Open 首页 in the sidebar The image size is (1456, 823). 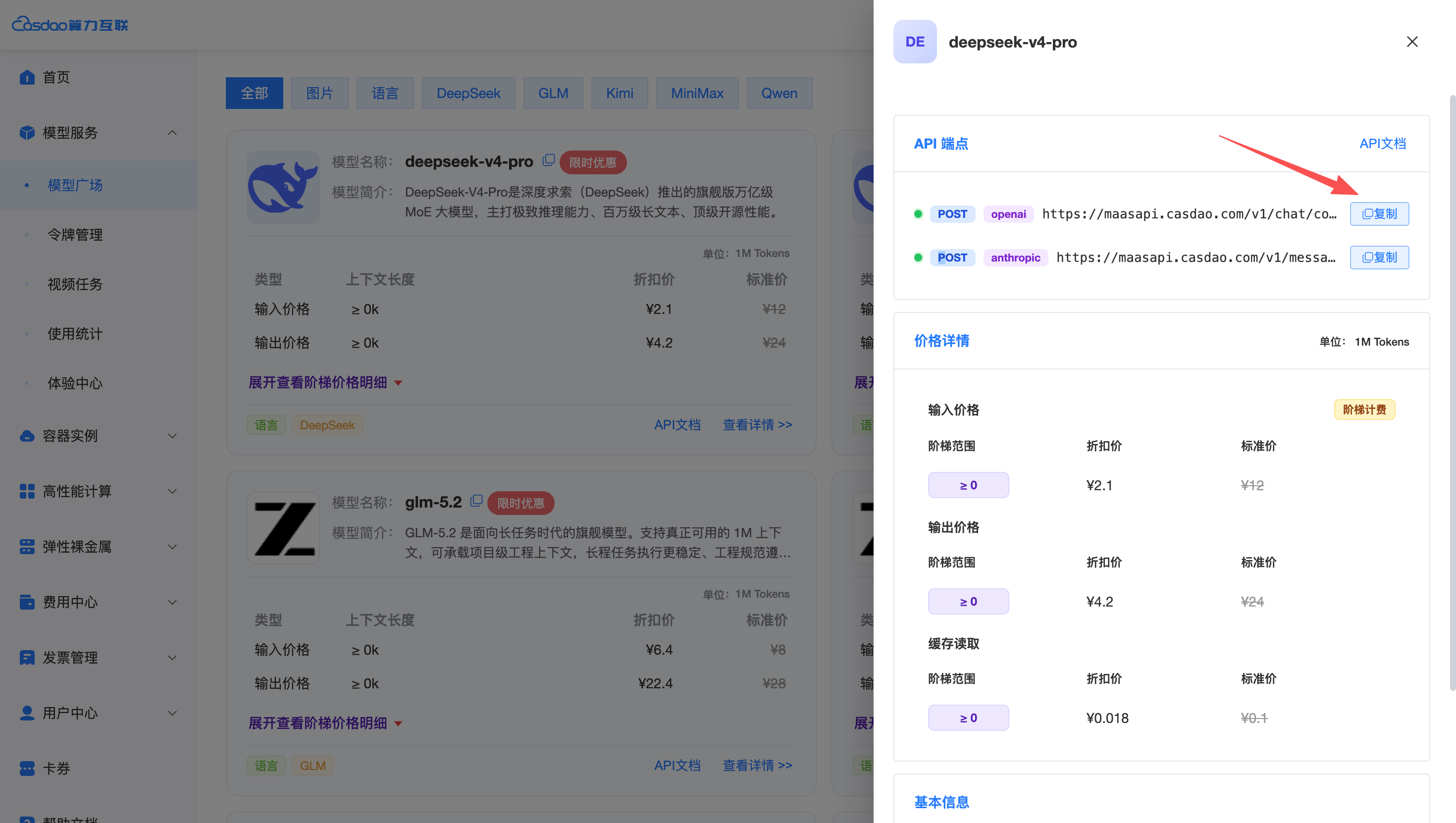coord(99,77)
